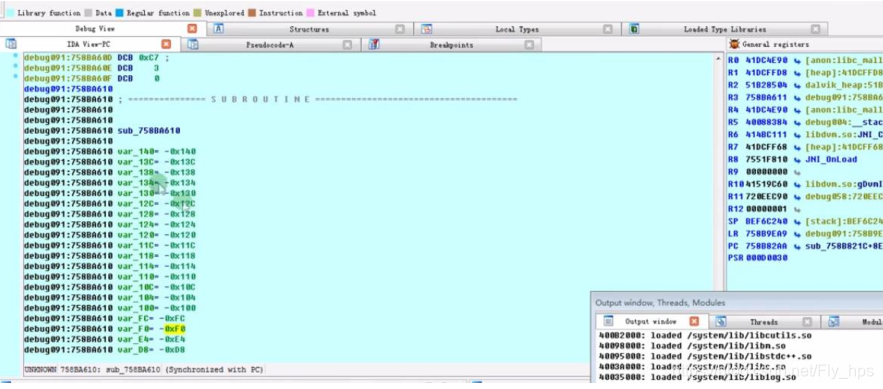883x389 pixels.
Task: Click the R12 value 00000001
Action: tap(766, 209)
